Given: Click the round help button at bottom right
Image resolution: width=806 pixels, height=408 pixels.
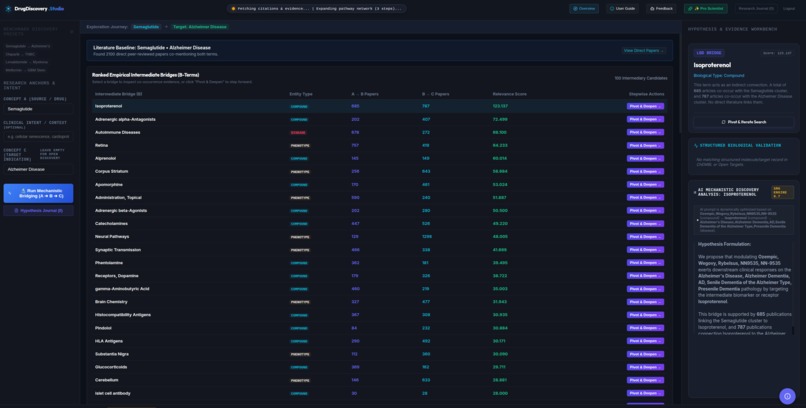Looking at the screenshot, I should (787, 396).
